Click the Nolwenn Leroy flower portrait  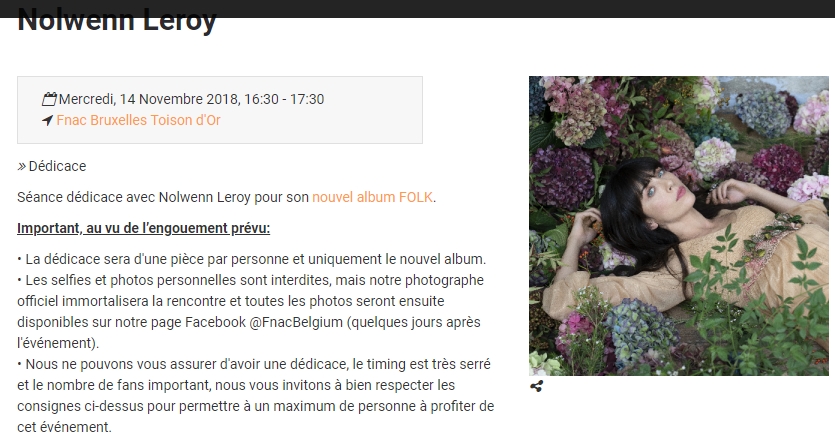pos(678,226)
